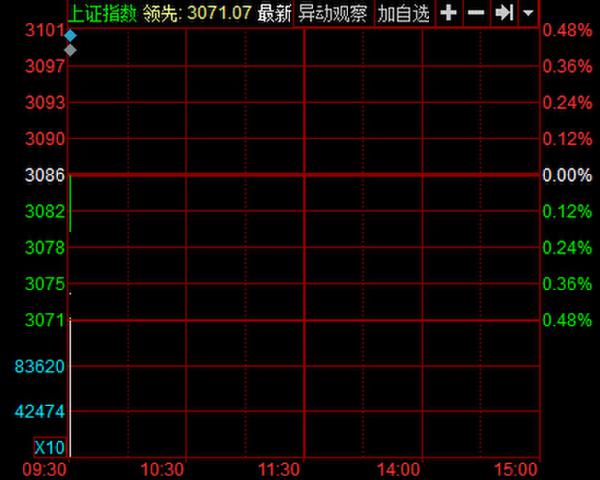This screenshot has height=480, width=600.
Task: Open the toolbar dropdown arrow
Action: point(528,13)
